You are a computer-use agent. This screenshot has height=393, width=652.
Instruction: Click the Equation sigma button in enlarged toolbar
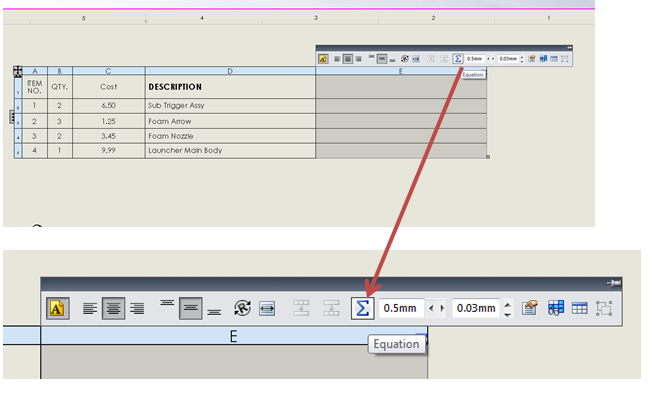pos(362,308)
